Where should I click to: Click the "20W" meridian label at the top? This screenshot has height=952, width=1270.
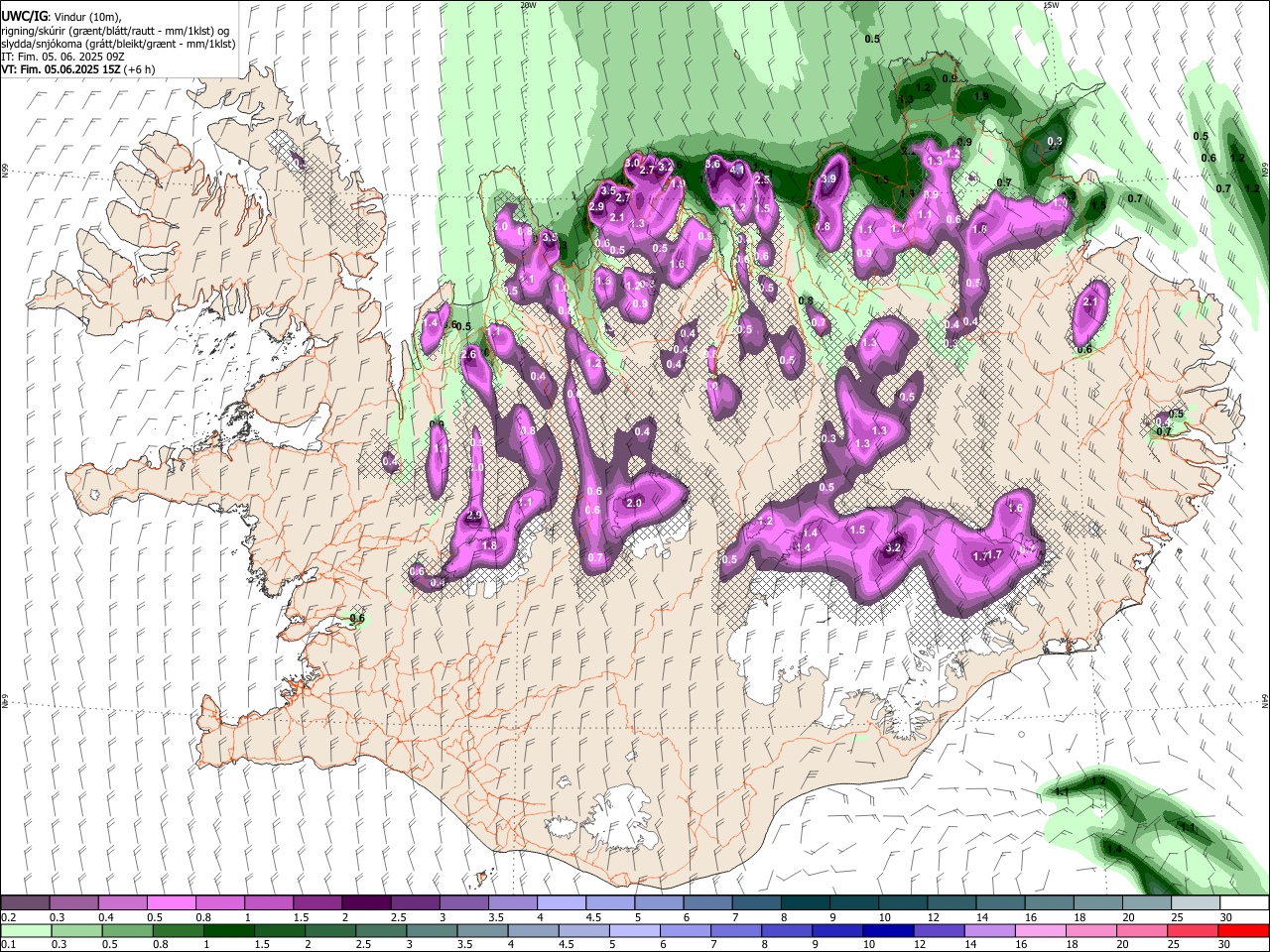click(528, 5)
